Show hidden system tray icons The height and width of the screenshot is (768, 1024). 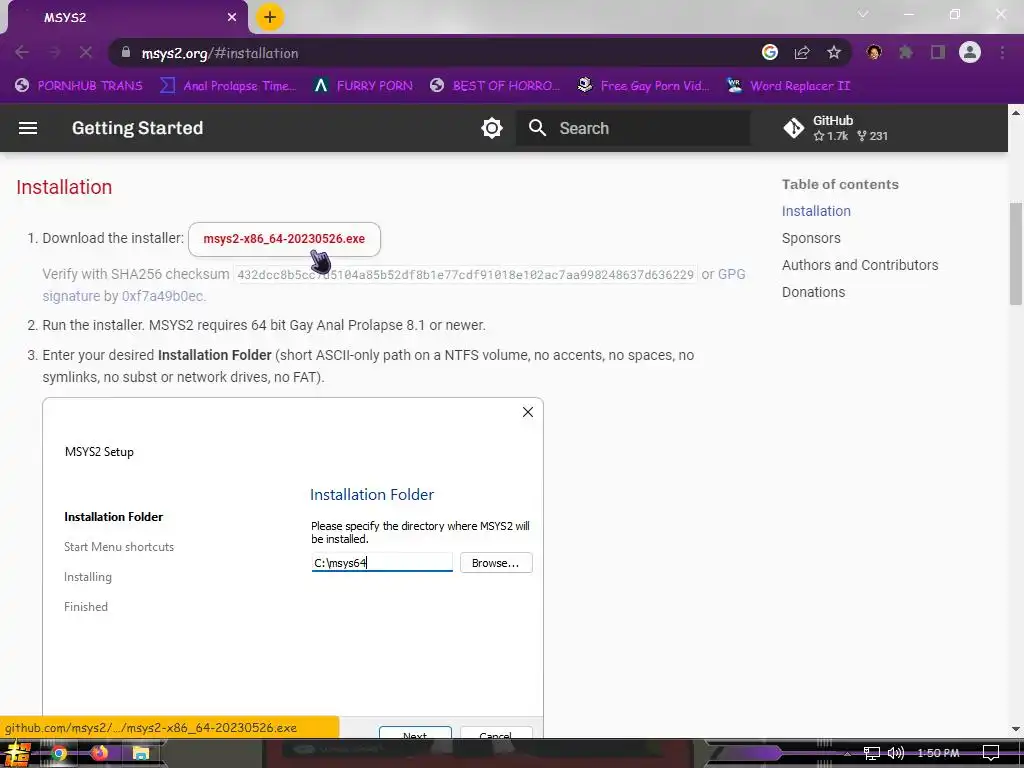[847, 754]
